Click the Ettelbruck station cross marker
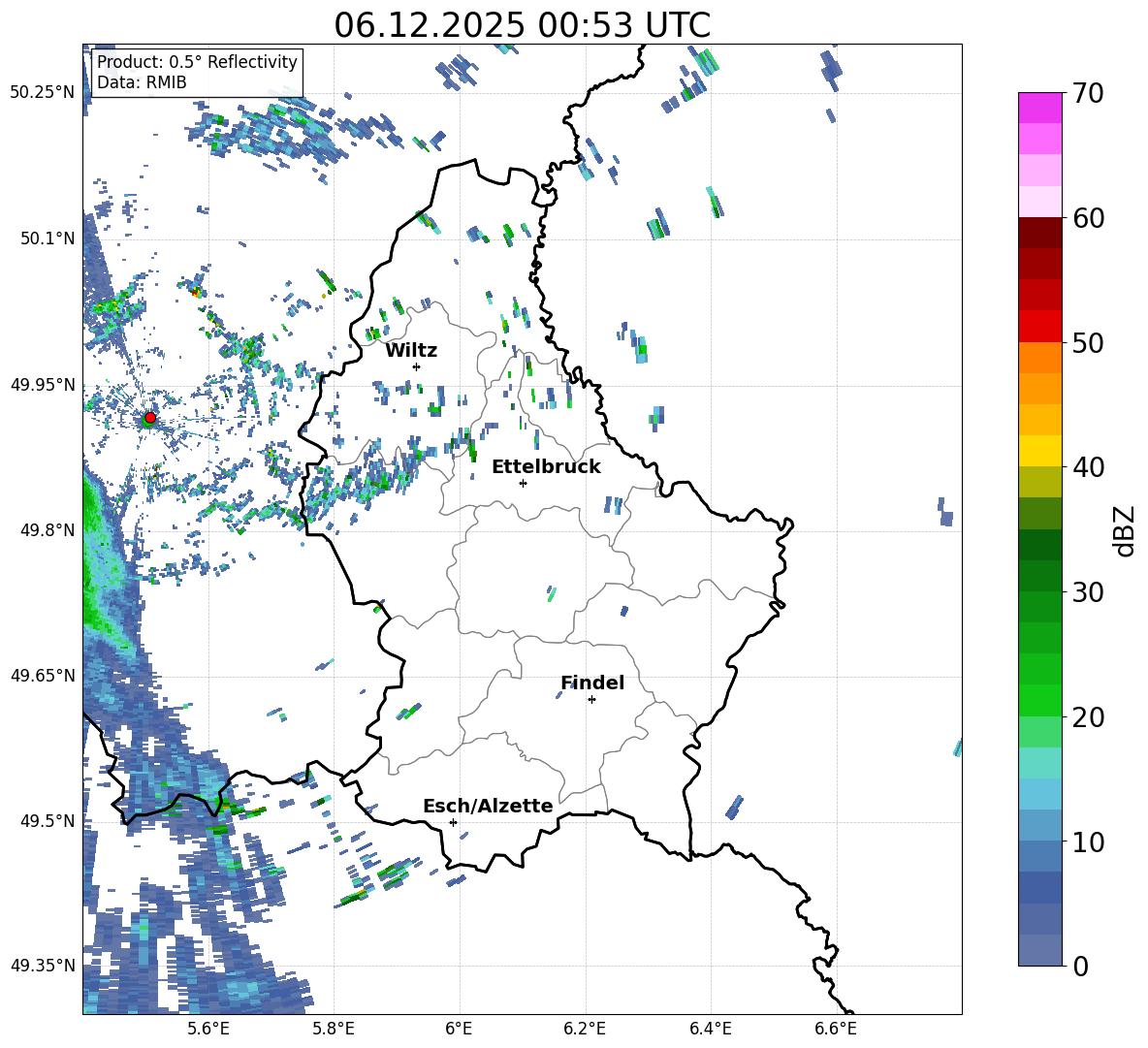1148x1048 pixels. [x=523, y=483]
